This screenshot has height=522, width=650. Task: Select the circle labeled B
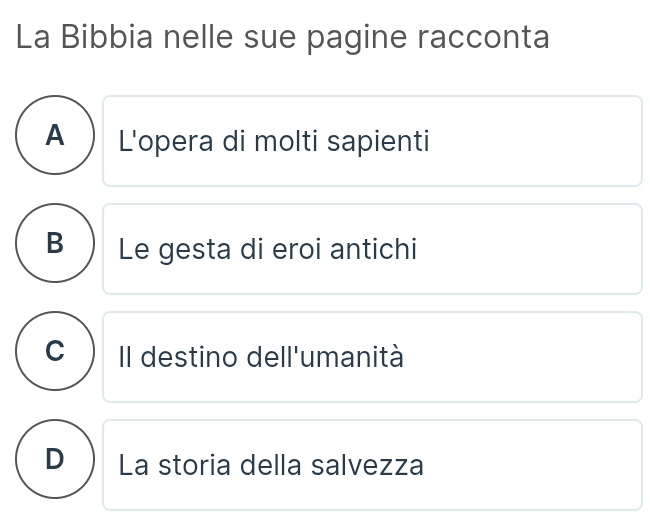point(56,245)
